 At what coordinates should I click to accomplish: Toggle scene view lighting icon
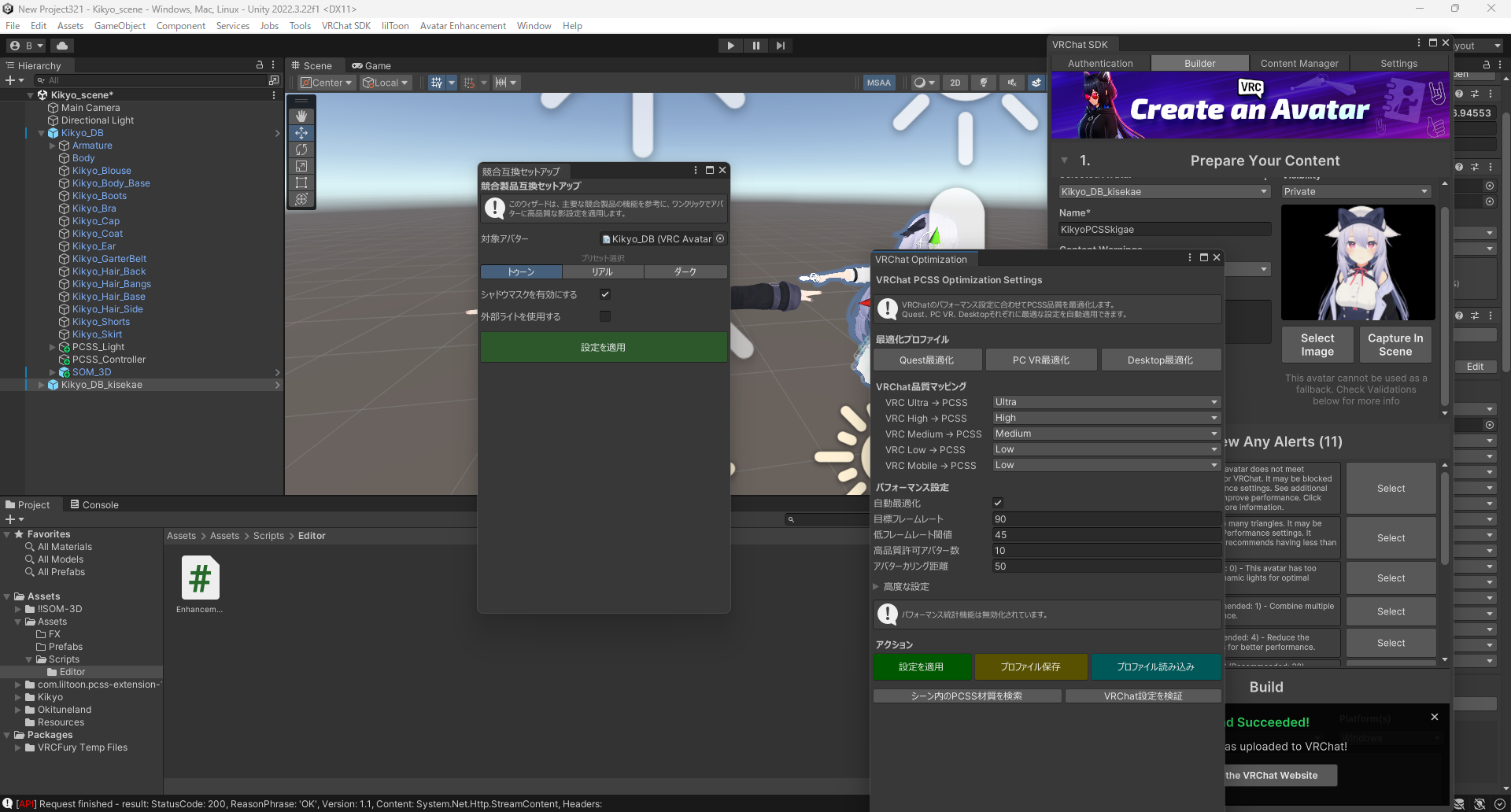pyautogui.click(x=983, y=82)
